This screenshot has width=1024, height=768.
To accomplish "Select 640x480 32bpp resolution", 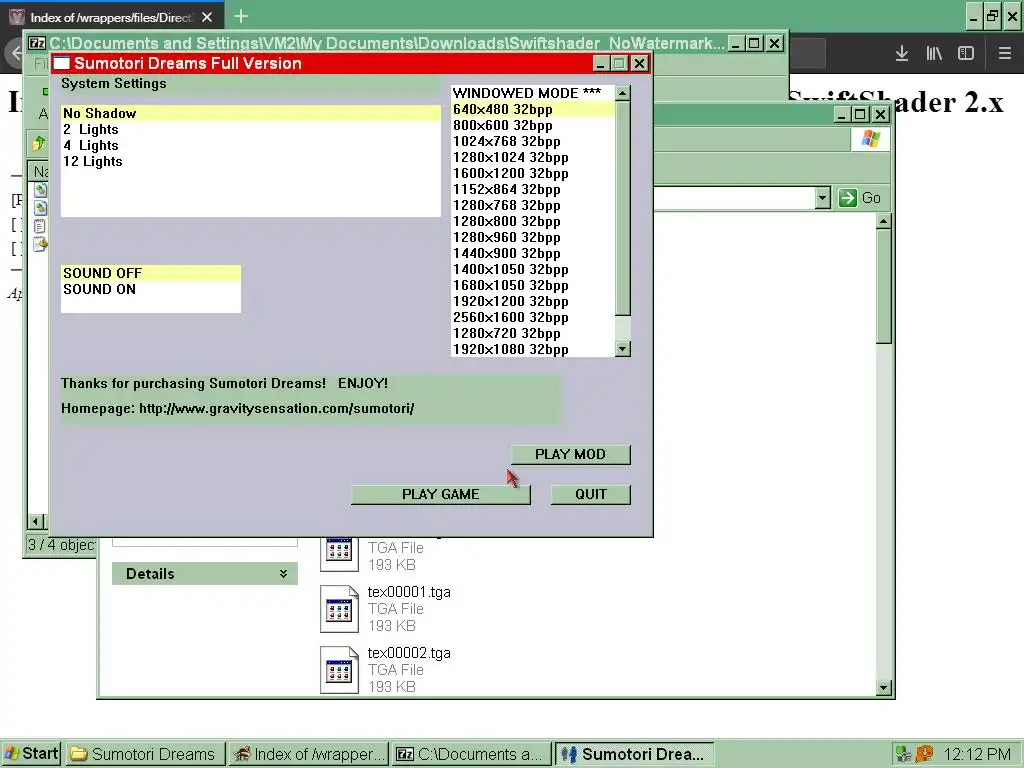I will point(533,109).
